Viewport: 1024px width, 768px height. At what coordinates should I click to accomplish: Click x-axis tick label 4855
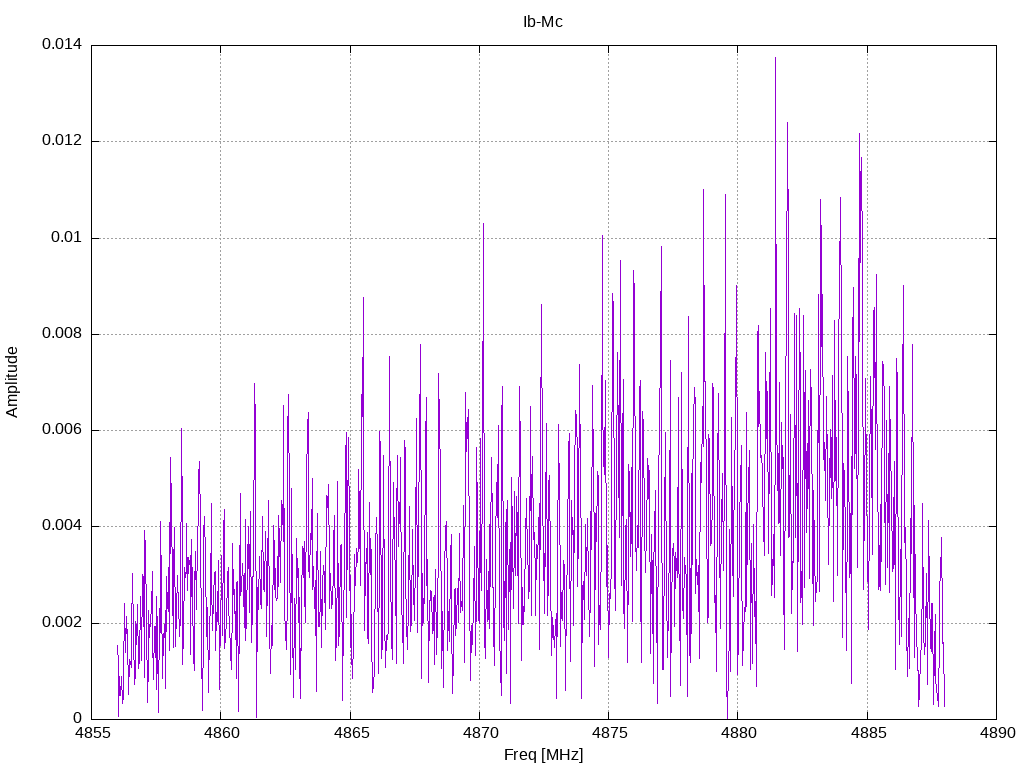pos(92,733)
